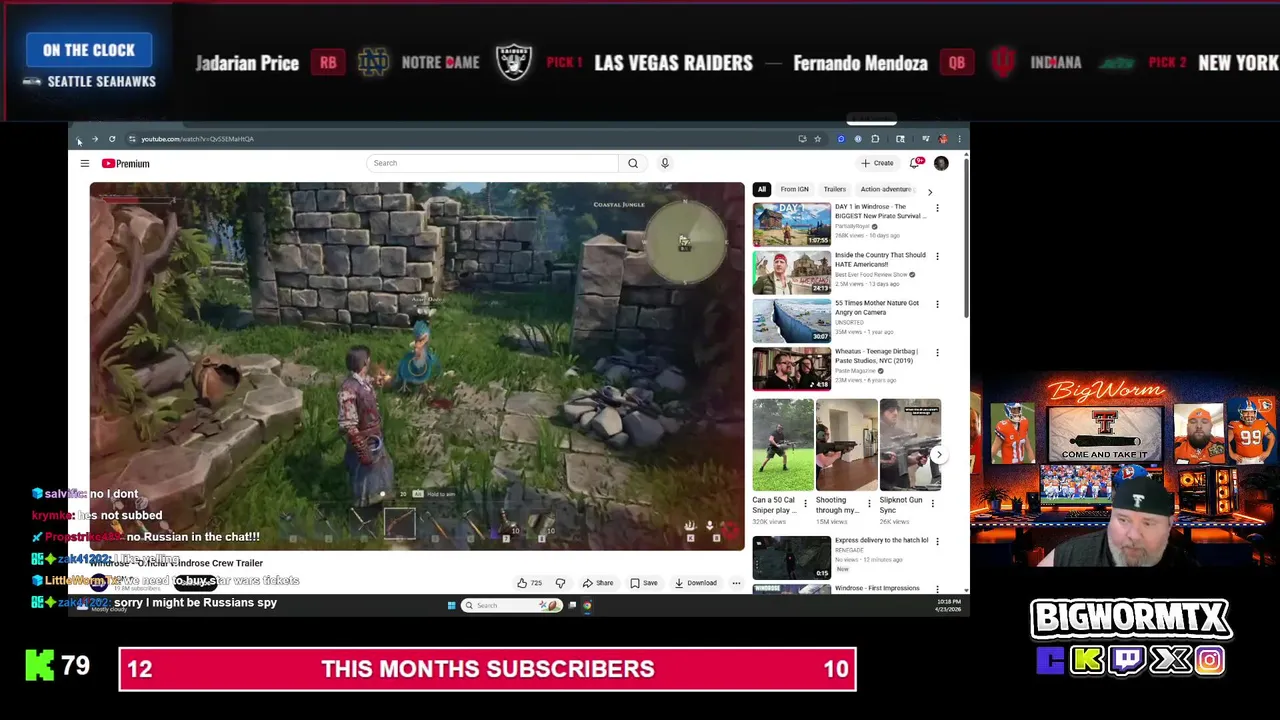Open options for Inside the Country video

[937, 256]
